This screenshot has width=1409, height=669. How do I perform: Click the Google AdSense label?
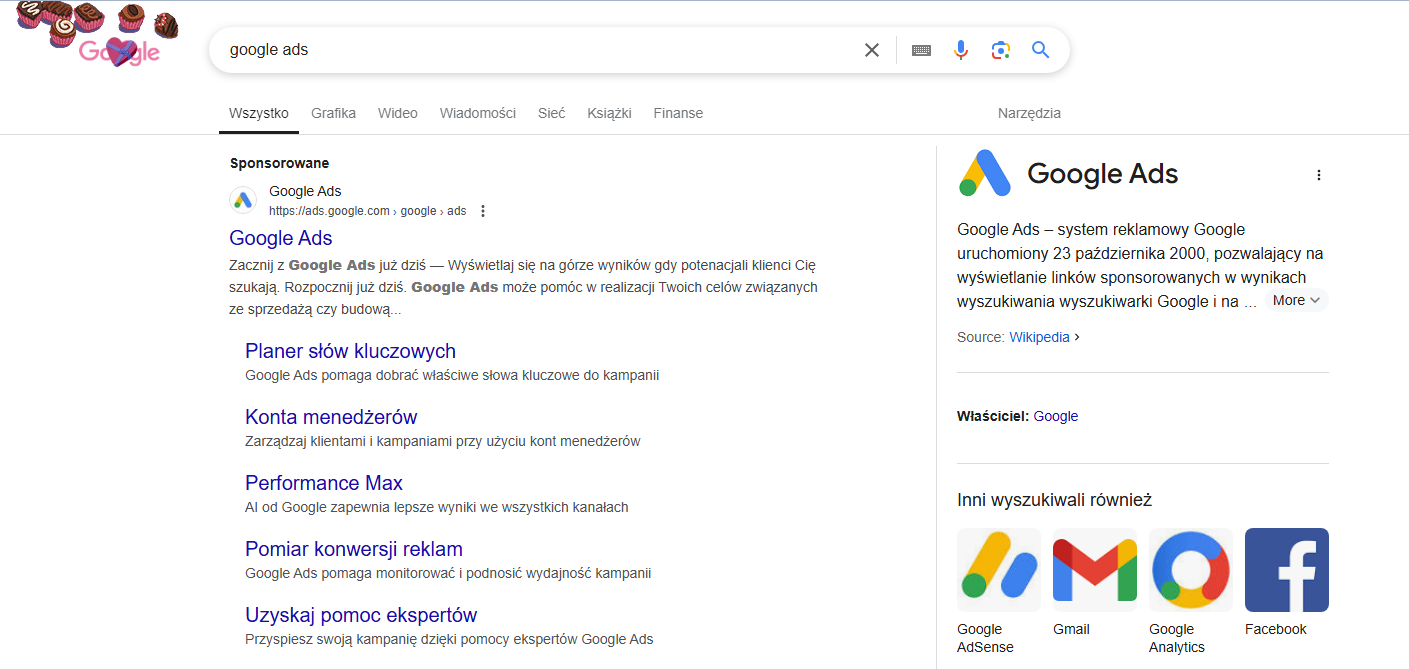click(x=985, y=638)
